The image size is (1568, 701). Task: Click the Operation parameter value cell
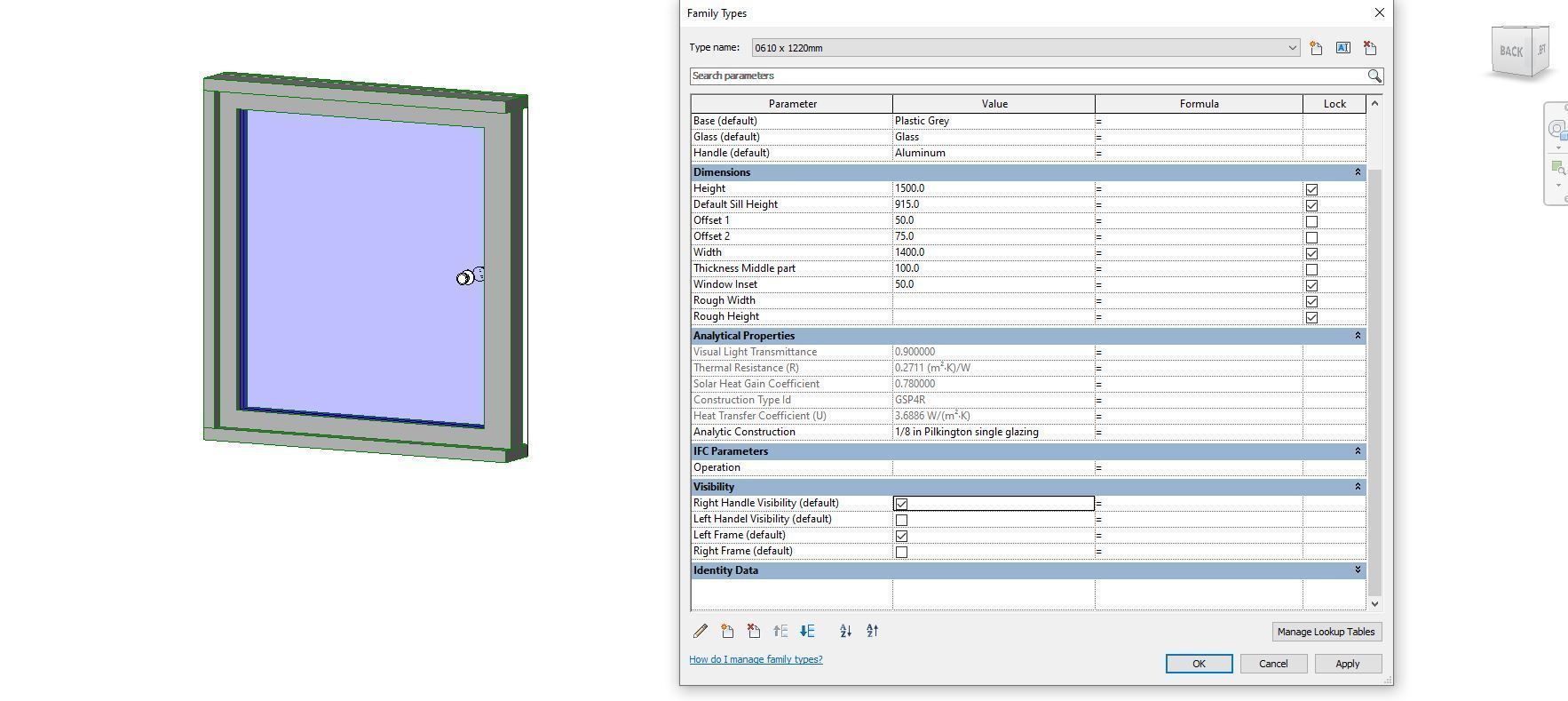tap(994, 467)
